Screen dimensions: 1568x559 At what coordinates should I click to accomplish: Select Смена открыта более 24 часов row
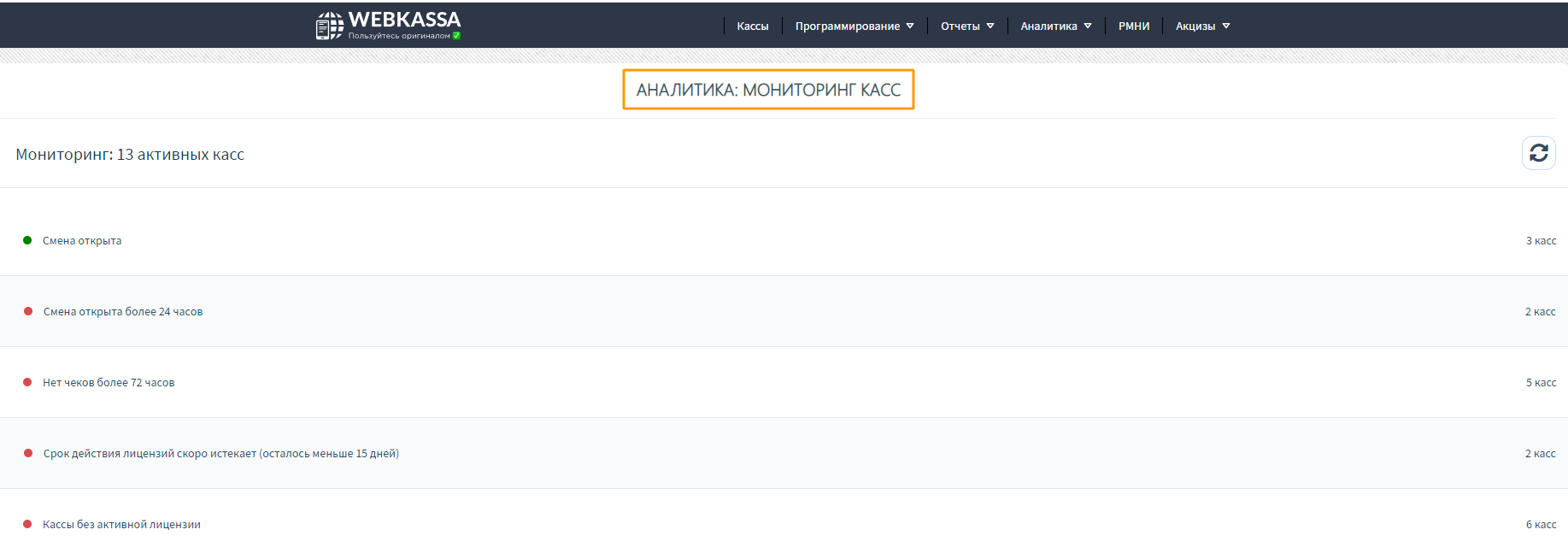[123, 312]
